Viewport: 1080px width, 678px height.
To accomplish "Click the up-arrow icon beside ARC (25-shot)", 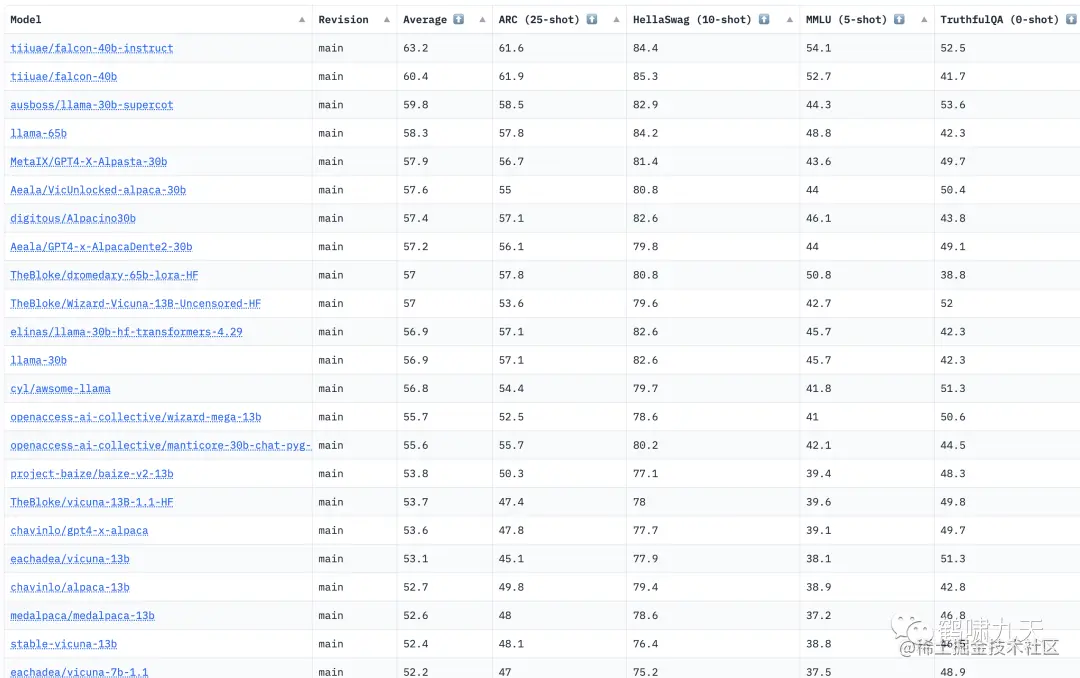I will click(592, 19).
